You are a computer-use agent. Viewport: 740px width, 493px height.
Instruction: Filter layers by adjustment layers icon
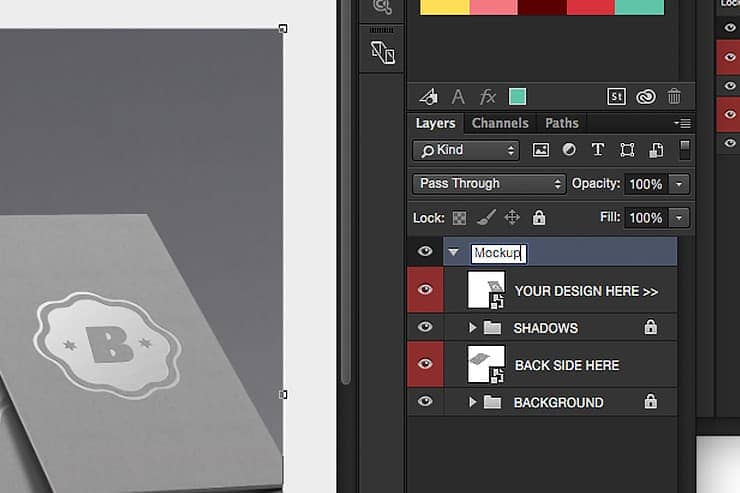coord(569,150)
